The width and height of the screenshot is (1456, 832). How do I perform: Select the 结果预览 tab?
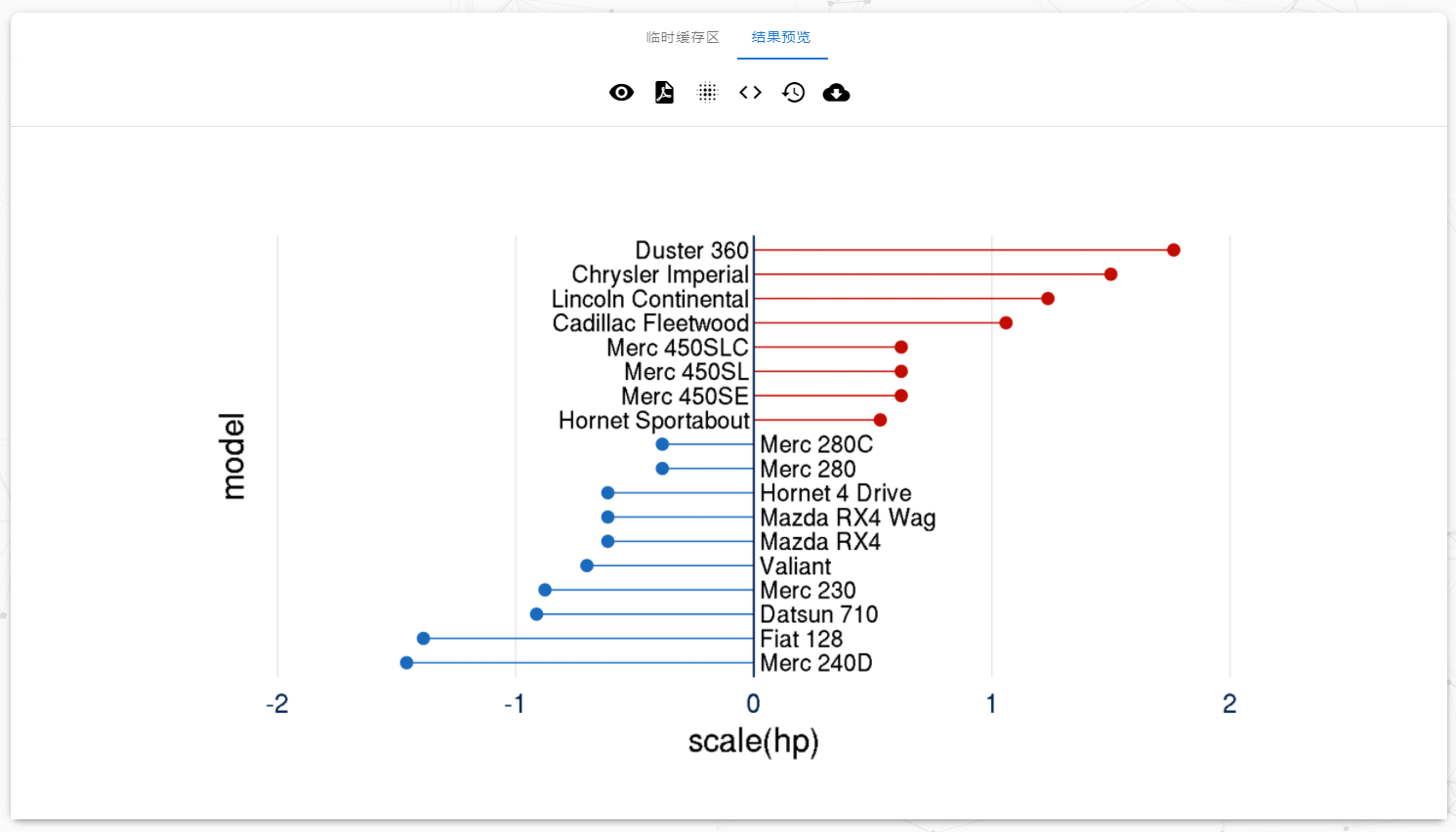point(781,37)
